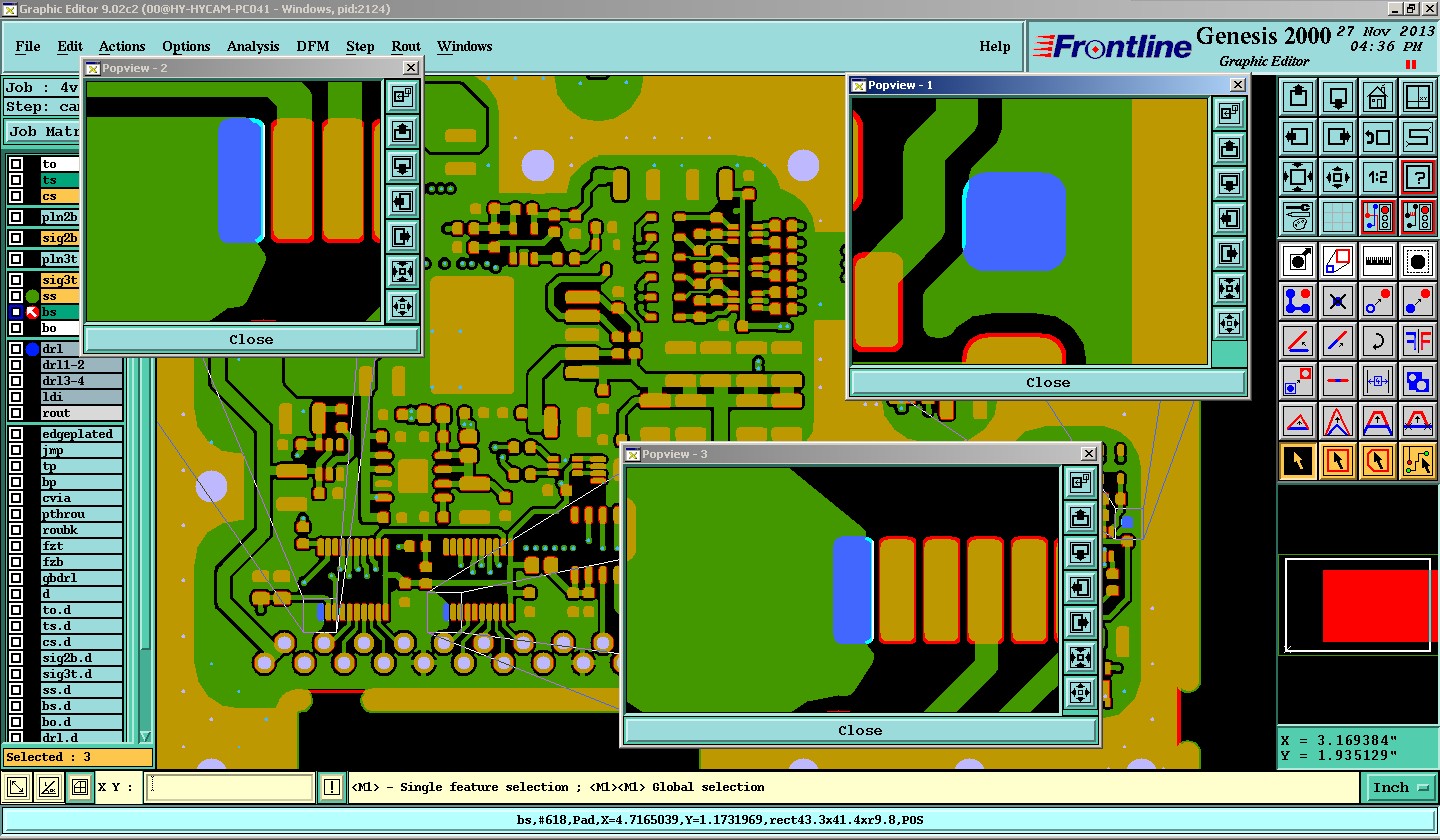Click the undo previous view icon
This screenshot has width=1440, height=840.
tap(1377, 138)
